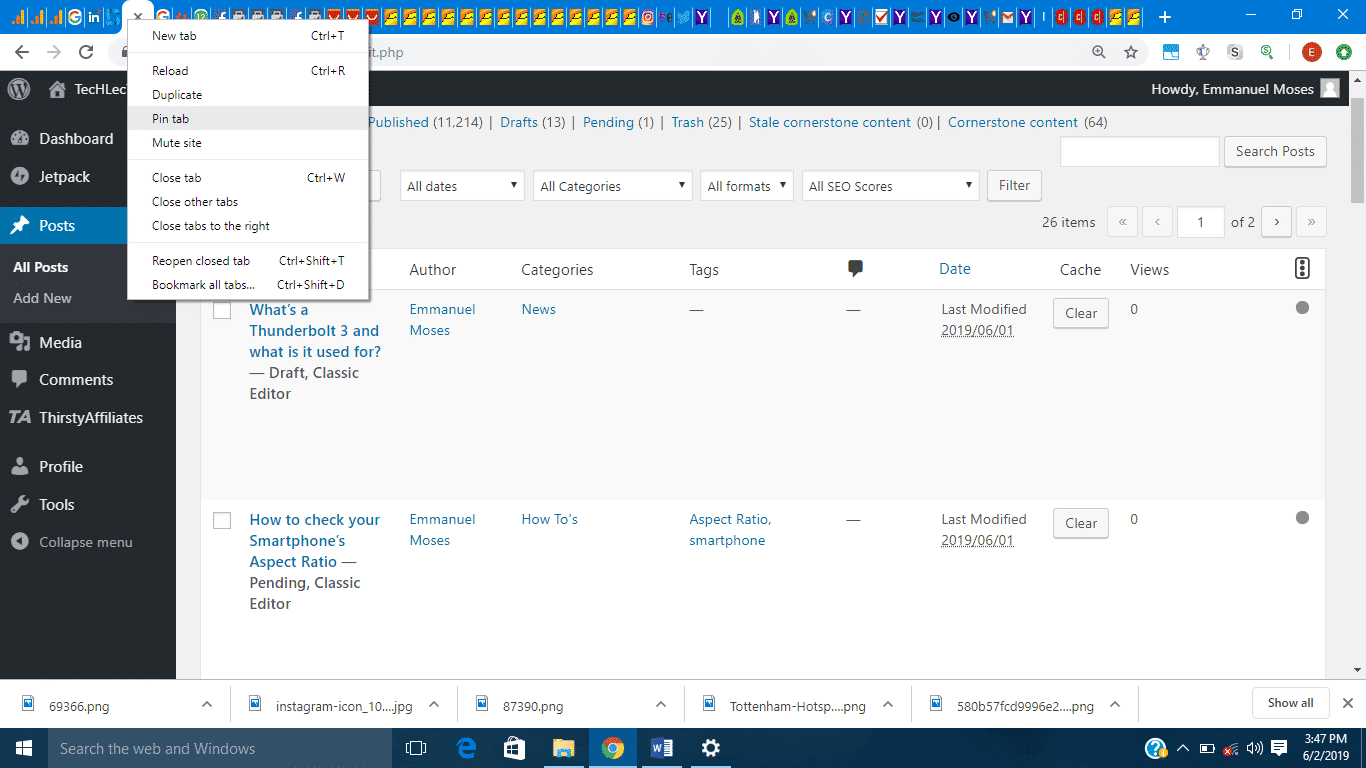Expand options for 87390.png download
This screenshot has width=1366, height=768.
point(661,704)
